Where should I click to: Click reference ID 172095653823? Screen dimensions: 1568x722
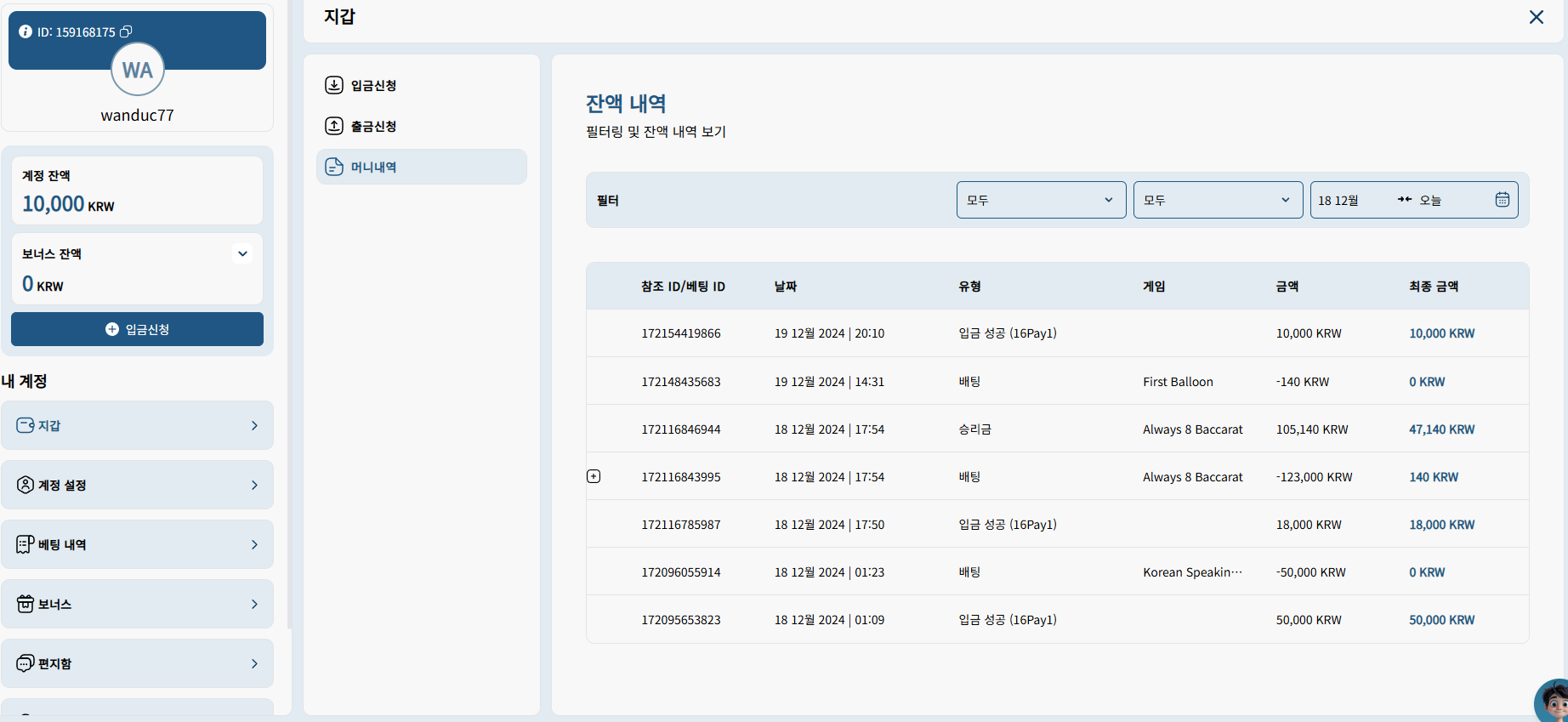coord(681,620)
